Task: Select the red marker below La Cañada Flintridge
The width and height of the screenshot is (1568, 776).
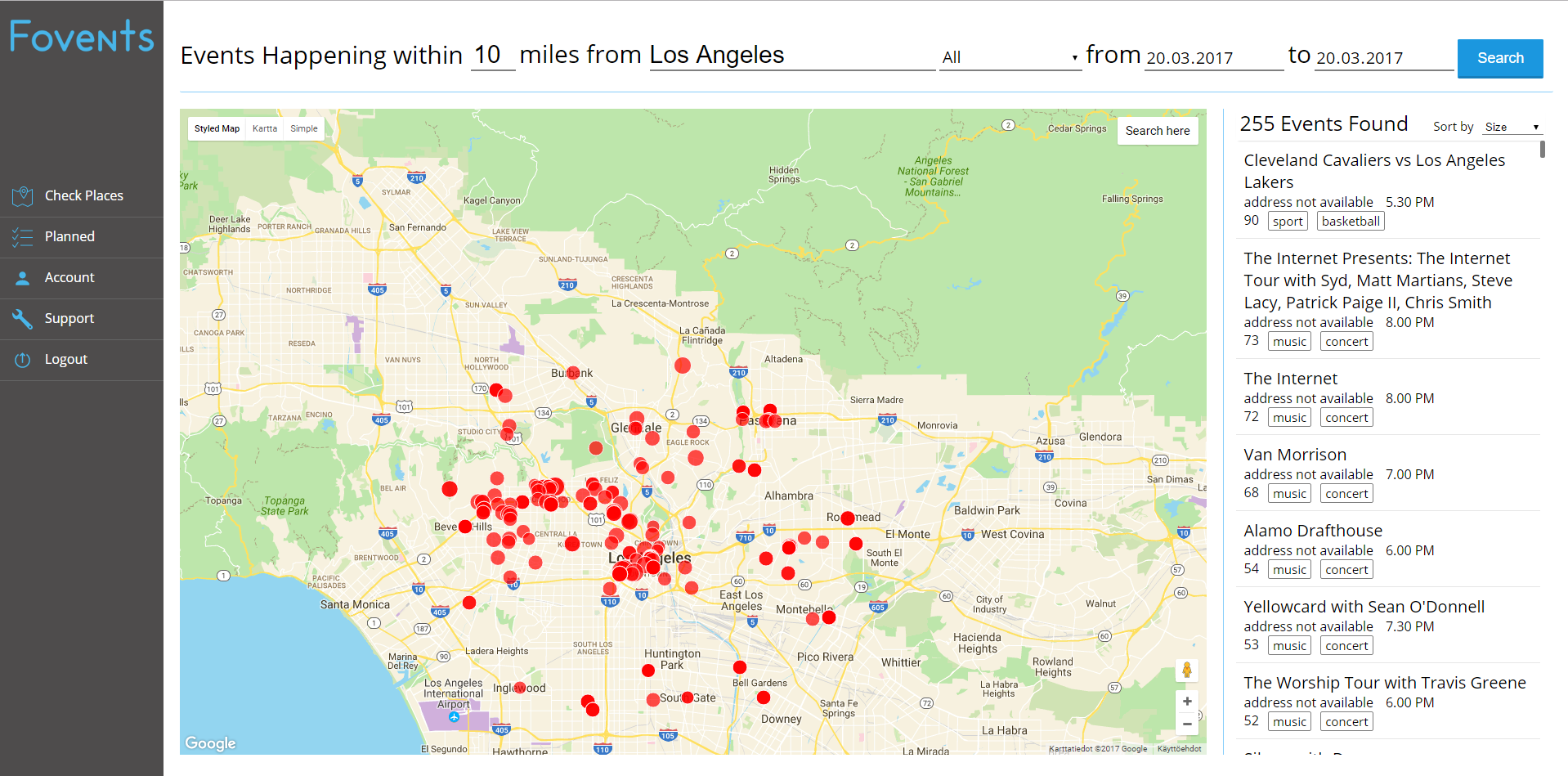Action: pyautogui.click(x=683, y=366)
